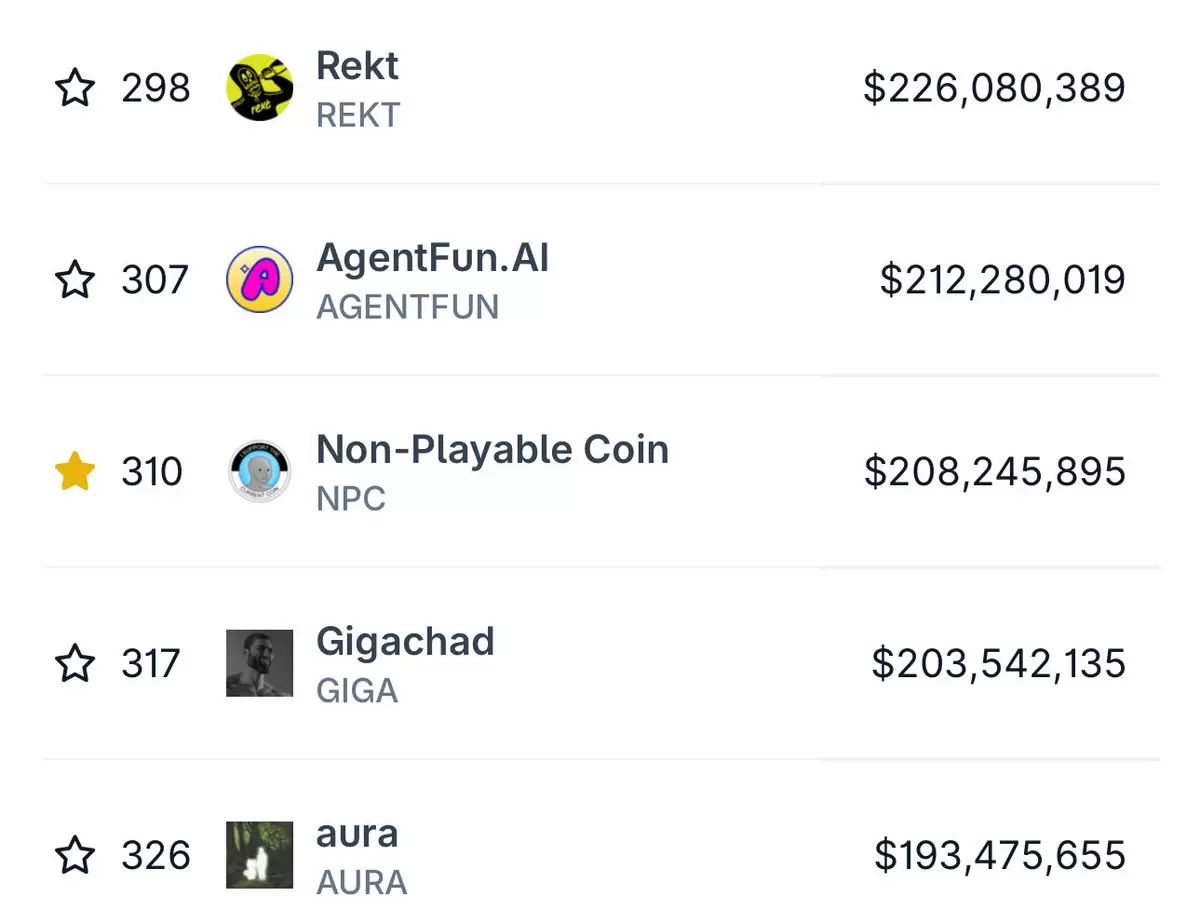Select the REKT ticker symbol
The width and height of the screenshot is (1200, 924).
(358, 115)
